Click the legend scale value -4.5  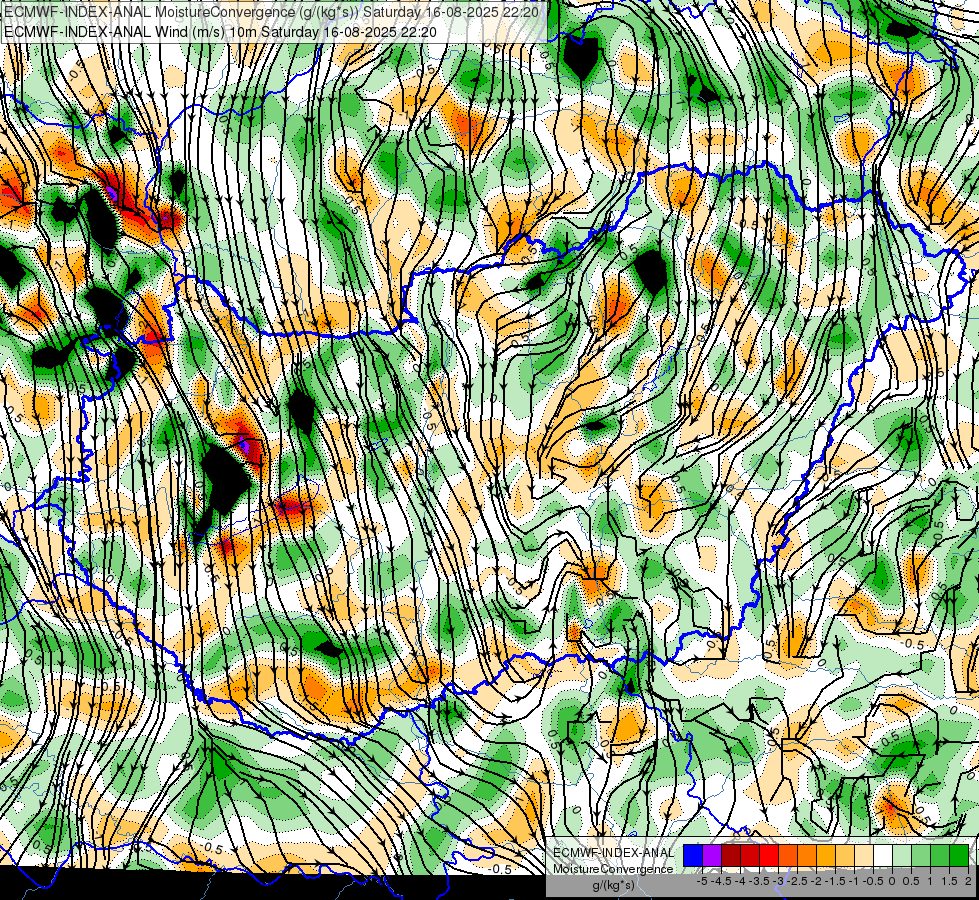(x=721, y=881)
